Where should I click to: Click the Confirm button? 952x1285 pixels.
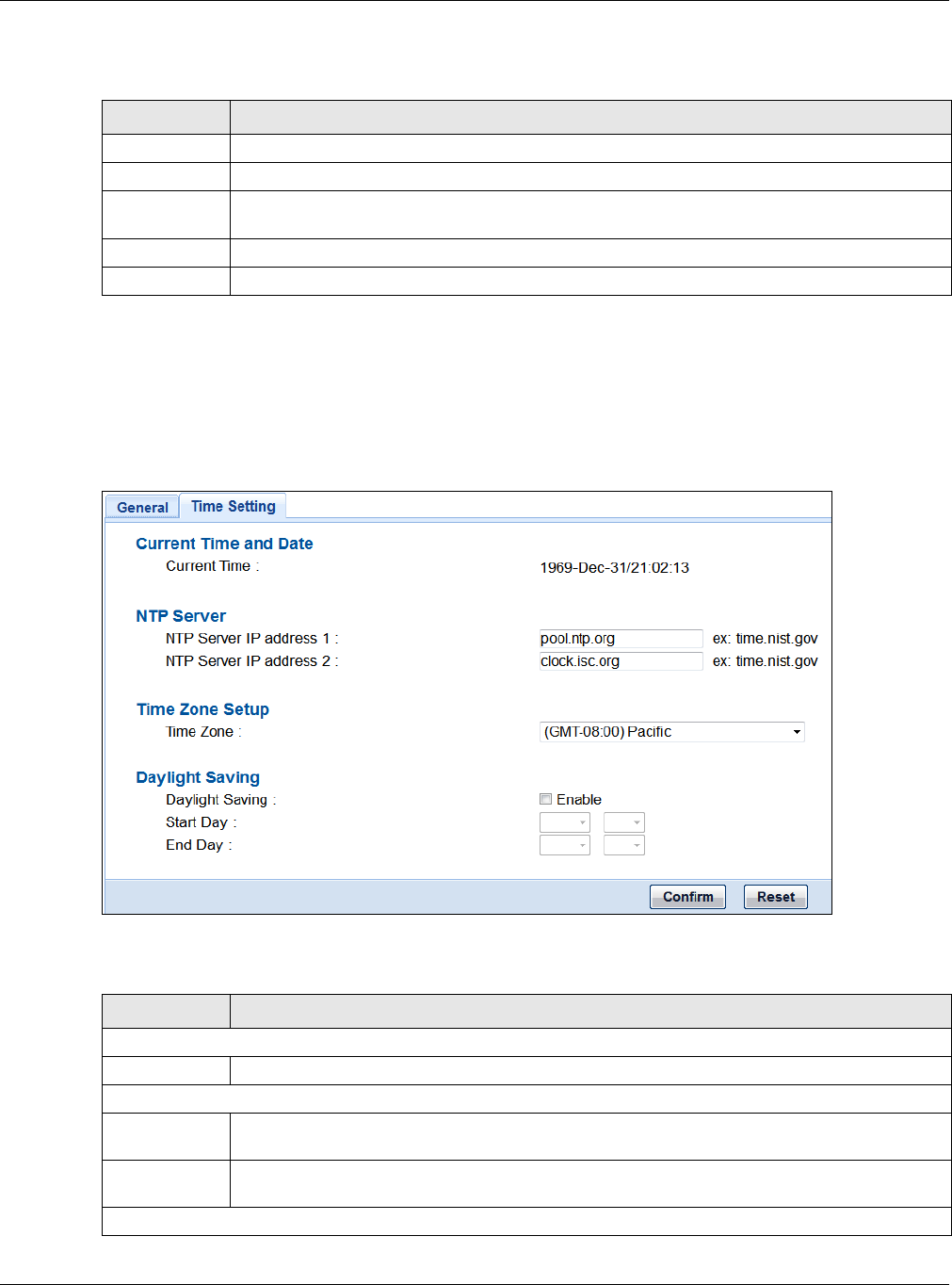click(x=687, y=897)
